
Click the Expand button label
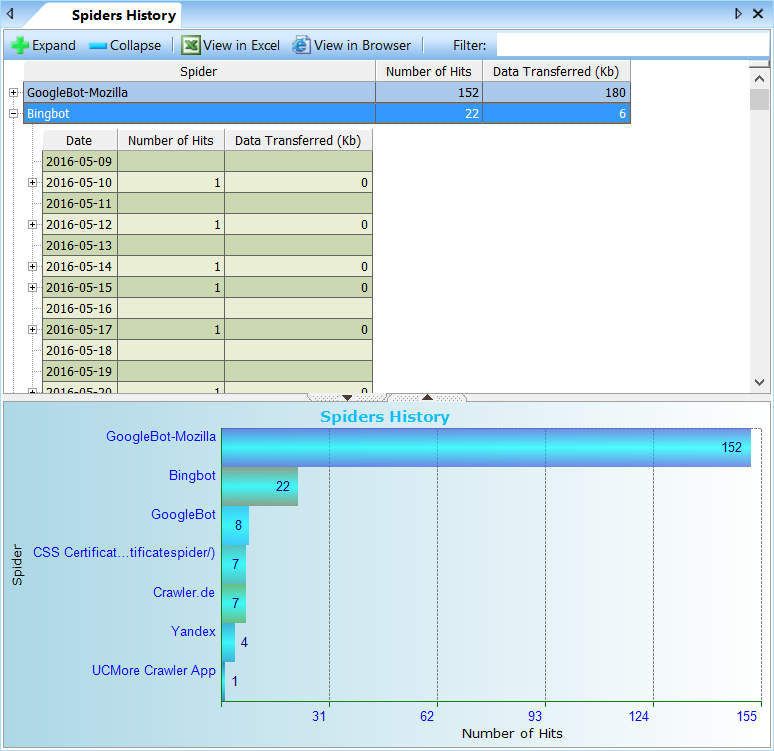[x=54, y=45]
